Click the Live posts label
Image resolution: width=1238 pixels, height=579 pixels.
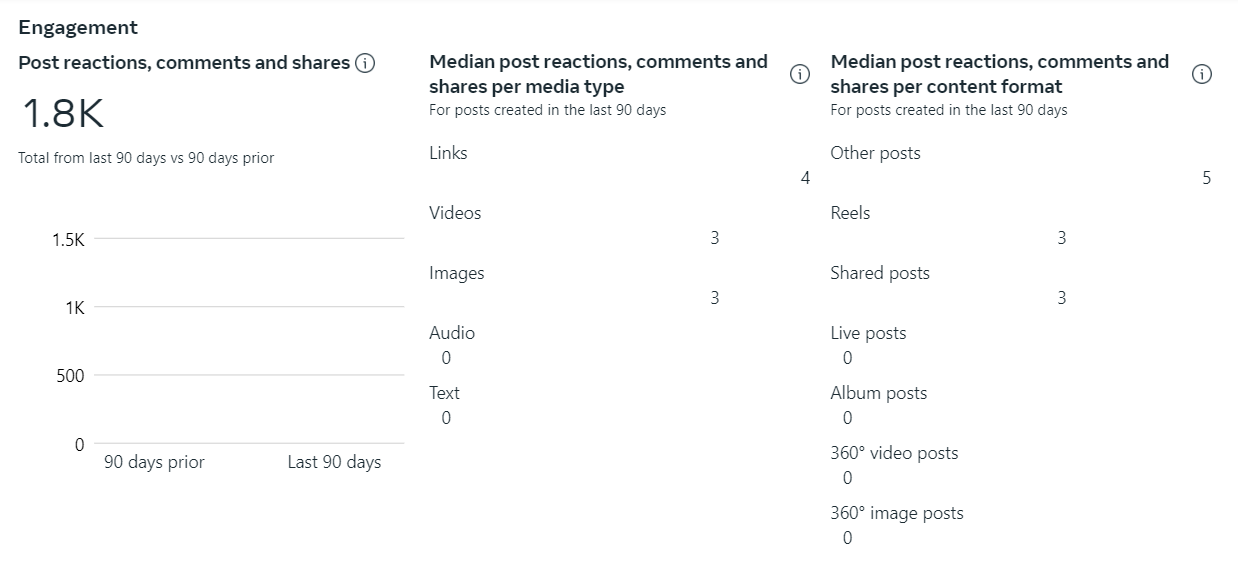tap(868, 333)
